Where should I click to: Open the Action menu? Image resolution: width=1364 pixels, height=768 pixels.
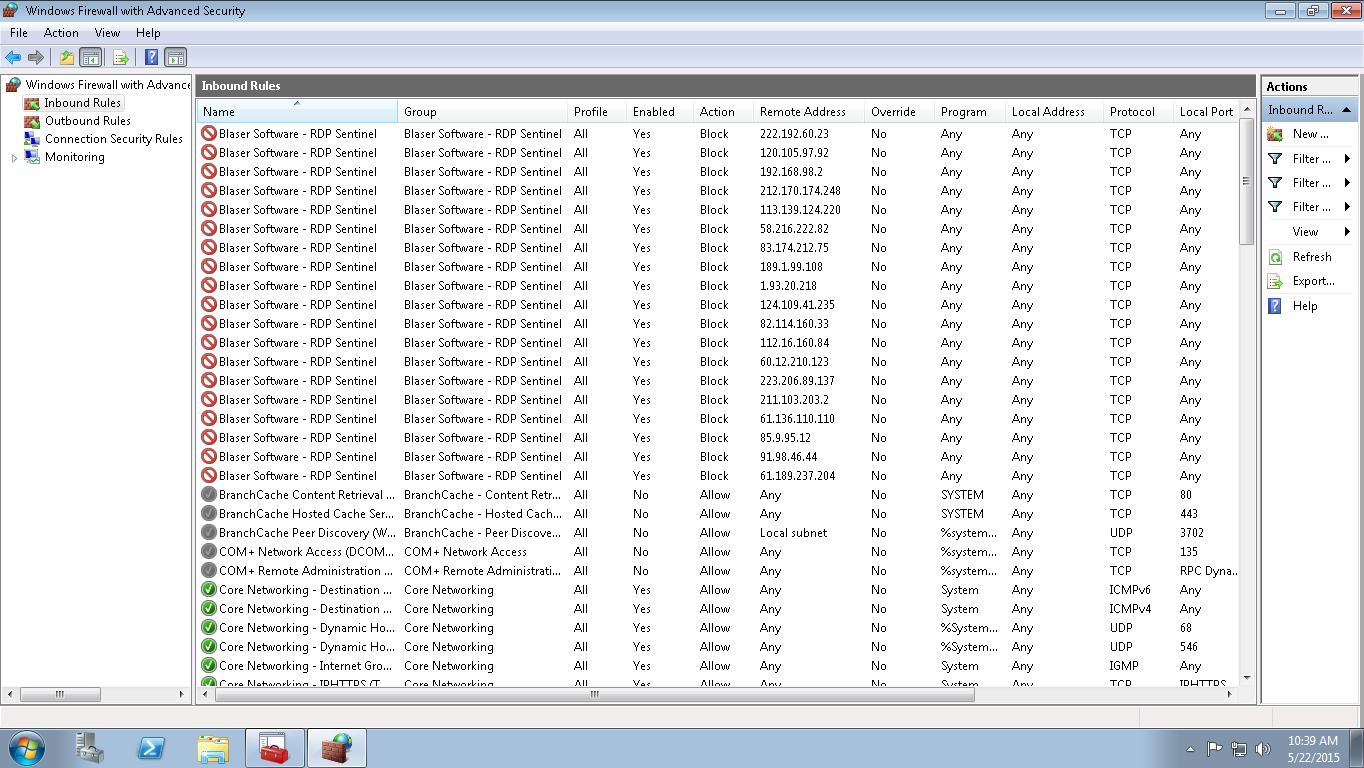click(x=61, y=33)
